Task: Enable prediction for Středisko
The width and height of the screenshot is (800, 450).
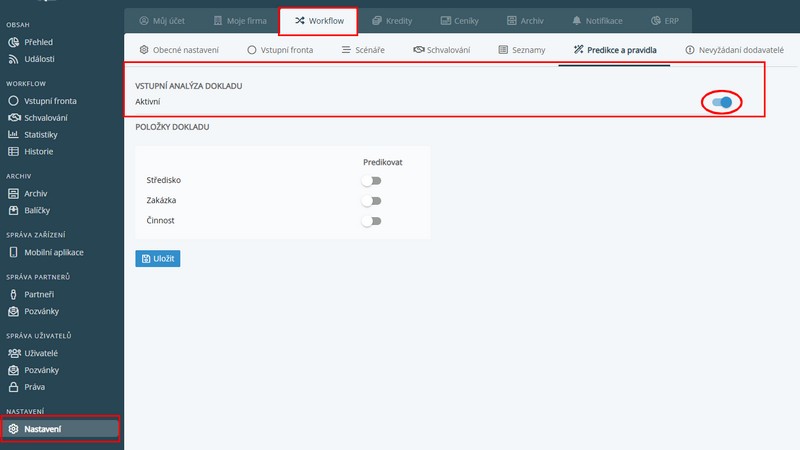Action: pyautogui.click(x=372, y=181)
